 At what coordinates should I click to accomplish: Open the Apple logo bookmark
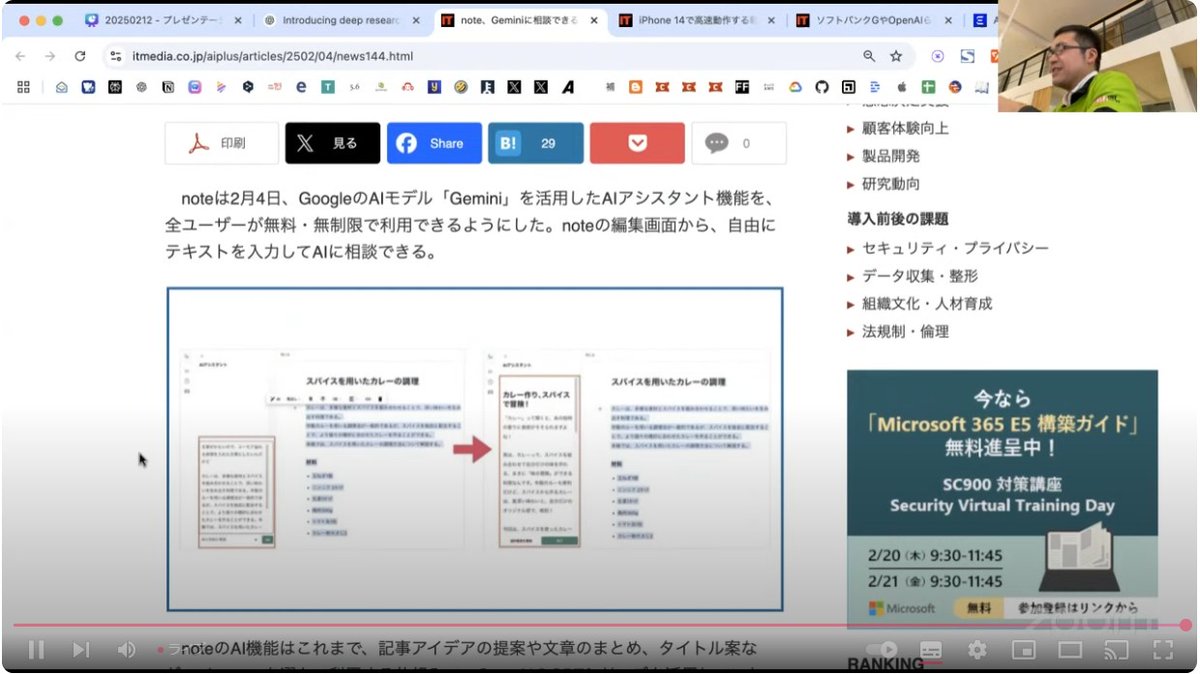point(901,87)
